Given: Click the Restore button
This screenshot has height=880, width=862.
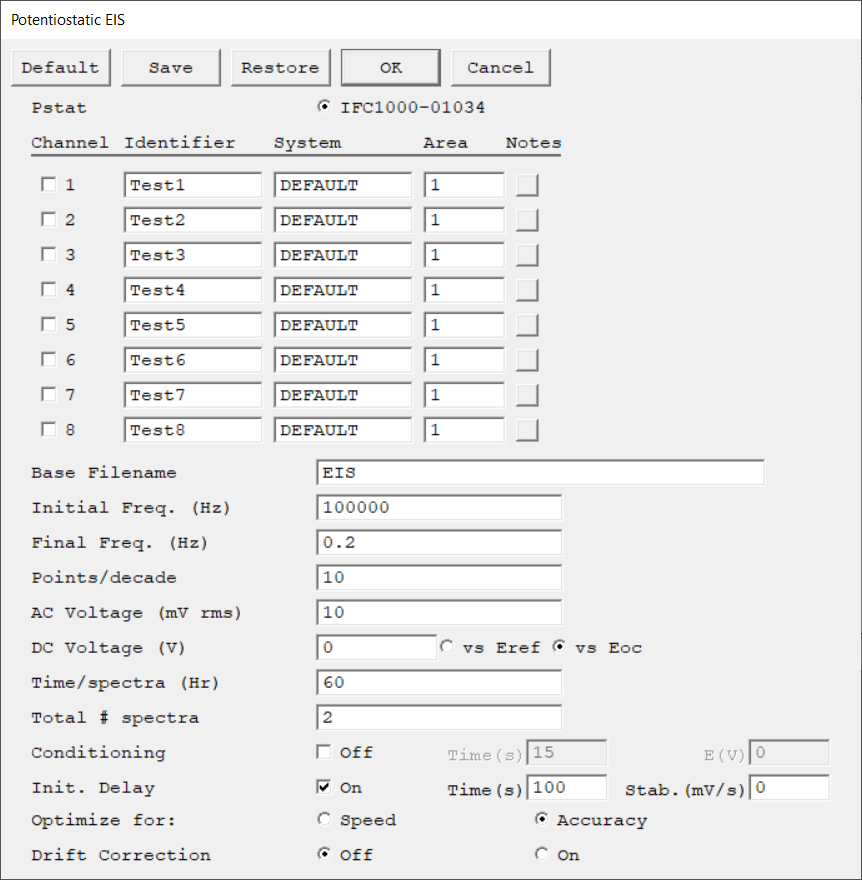Looking at the screenshot, I should pos(281,67).
